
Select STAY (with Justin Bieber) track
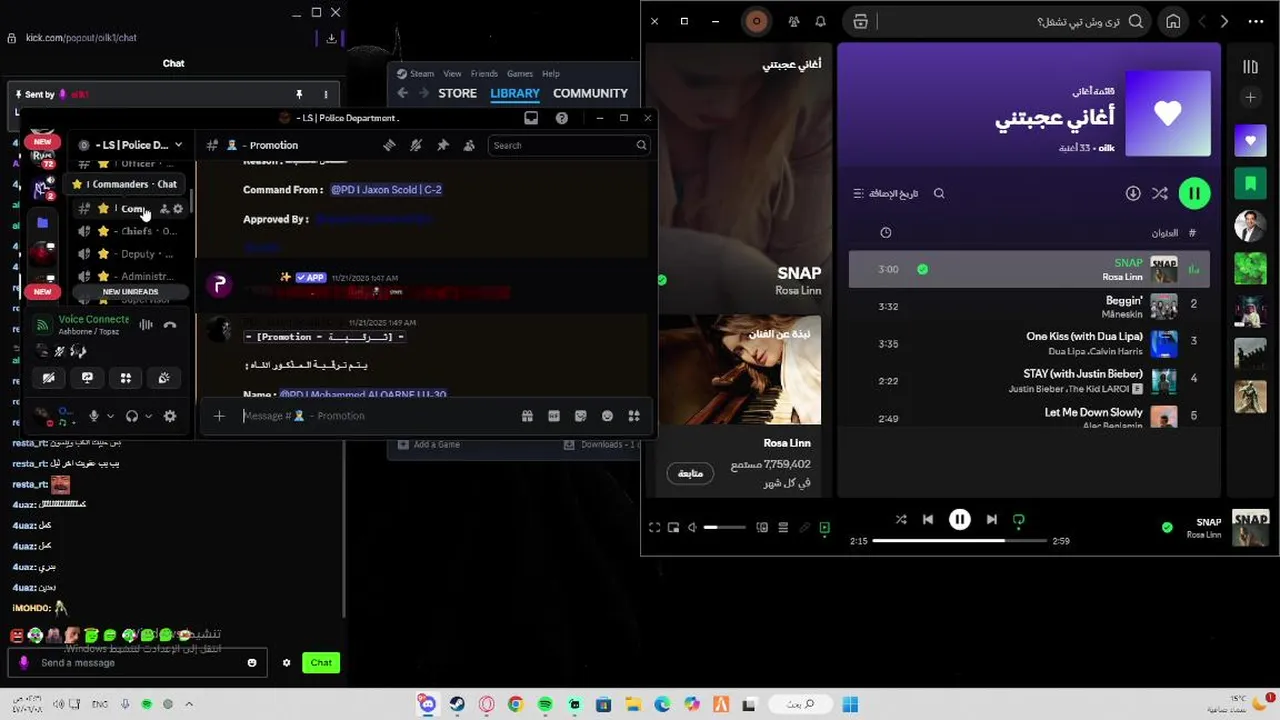(1029, 380)
